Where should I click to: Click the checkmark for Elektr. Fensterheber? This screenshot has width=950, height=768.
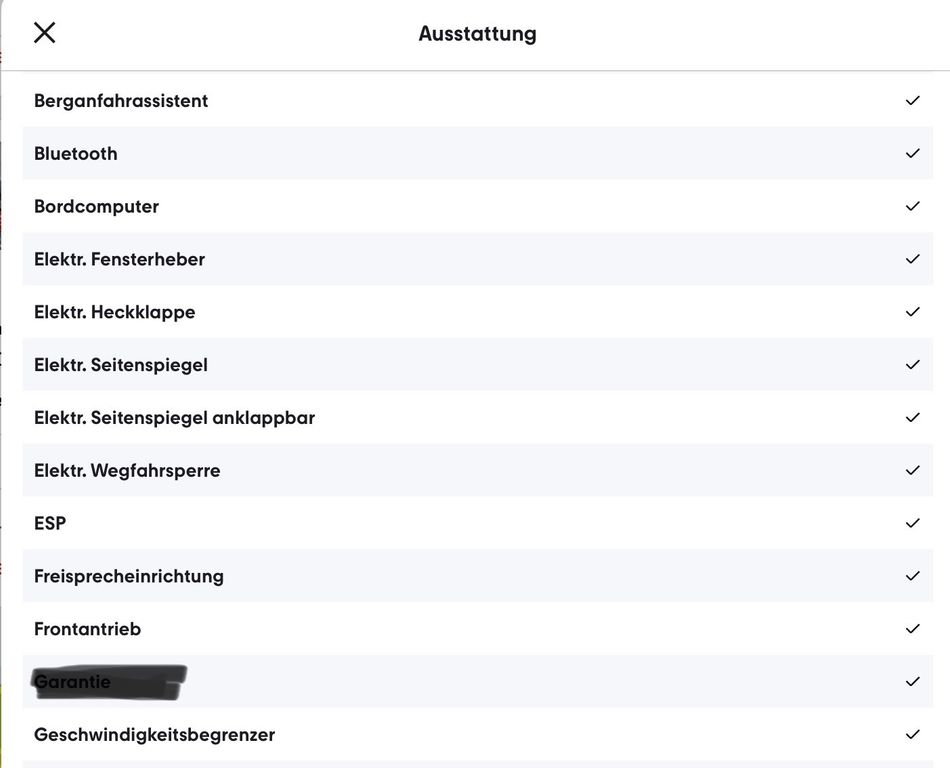[912, 259]
